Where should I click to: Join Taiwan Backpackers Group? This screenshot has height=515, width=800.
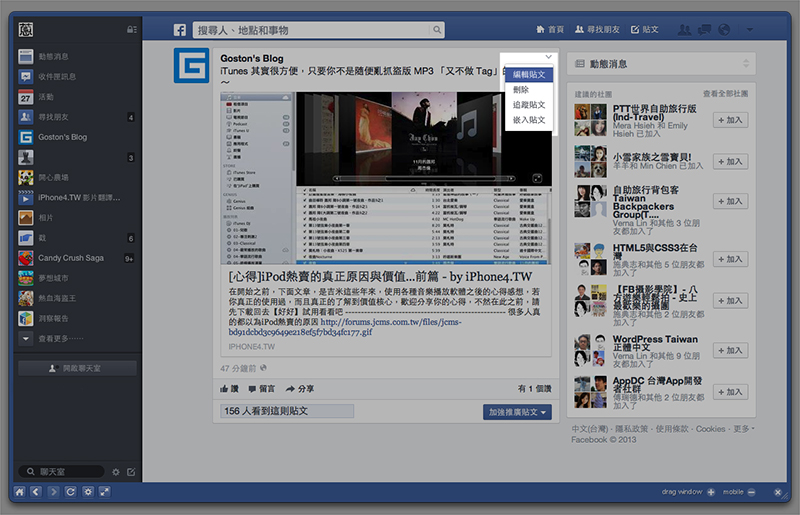pyautogui.click(x=730, y=201)
